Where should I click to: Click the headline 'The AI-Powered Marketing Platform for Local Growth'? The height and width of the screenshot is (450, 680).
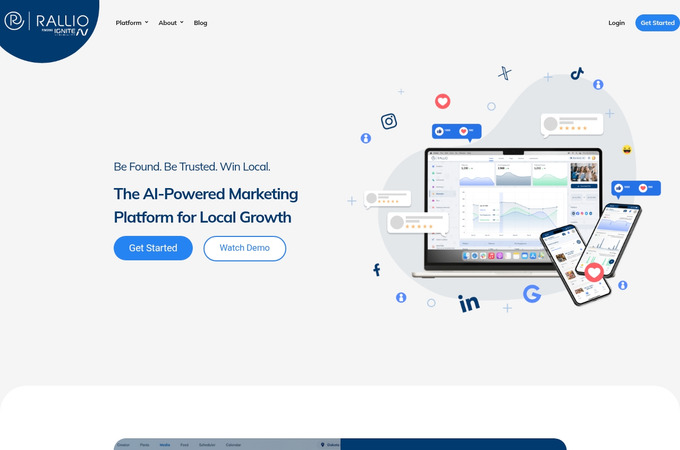[206, 205]
